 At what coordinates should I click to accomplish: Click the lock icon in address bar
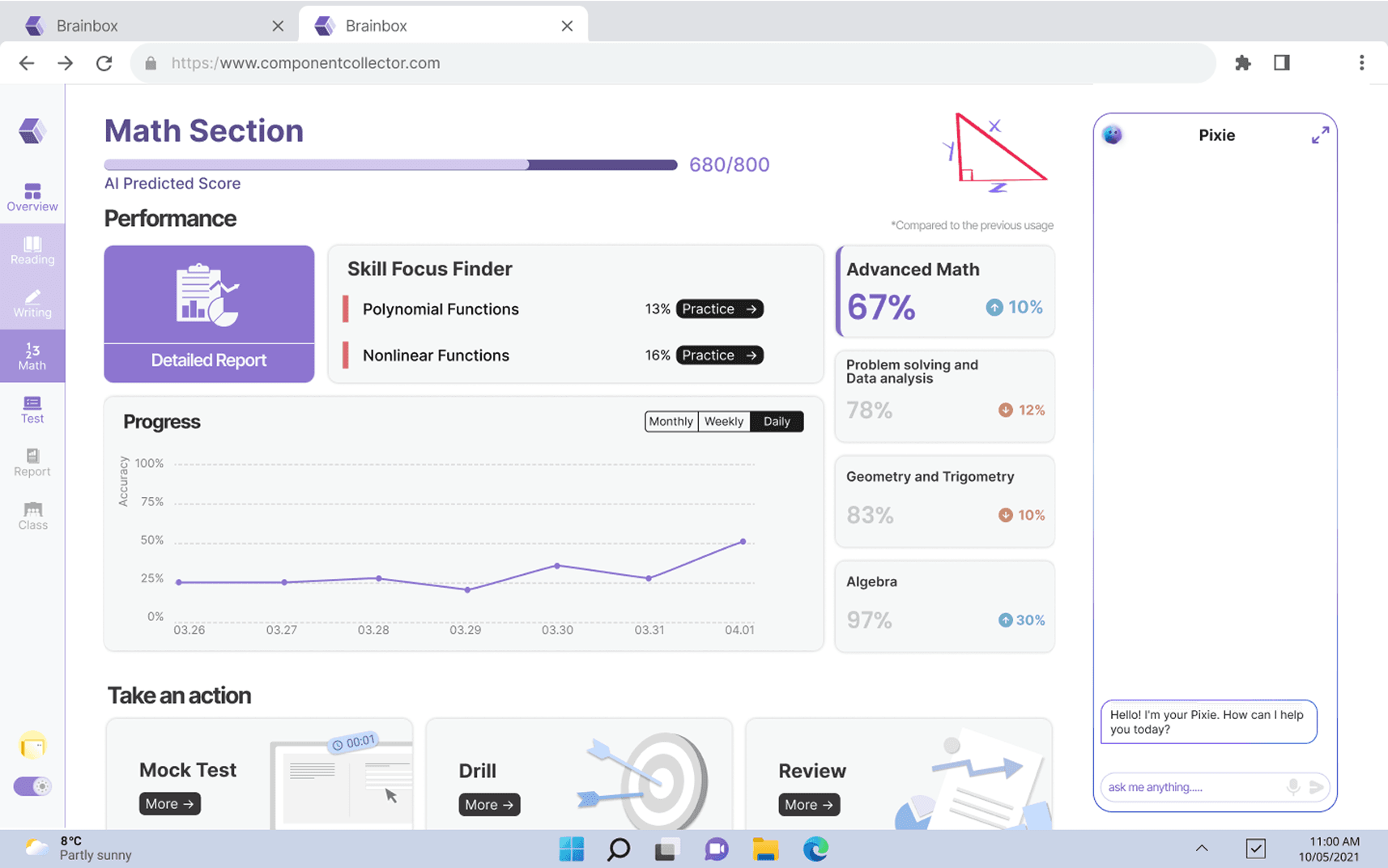point(151,63)
